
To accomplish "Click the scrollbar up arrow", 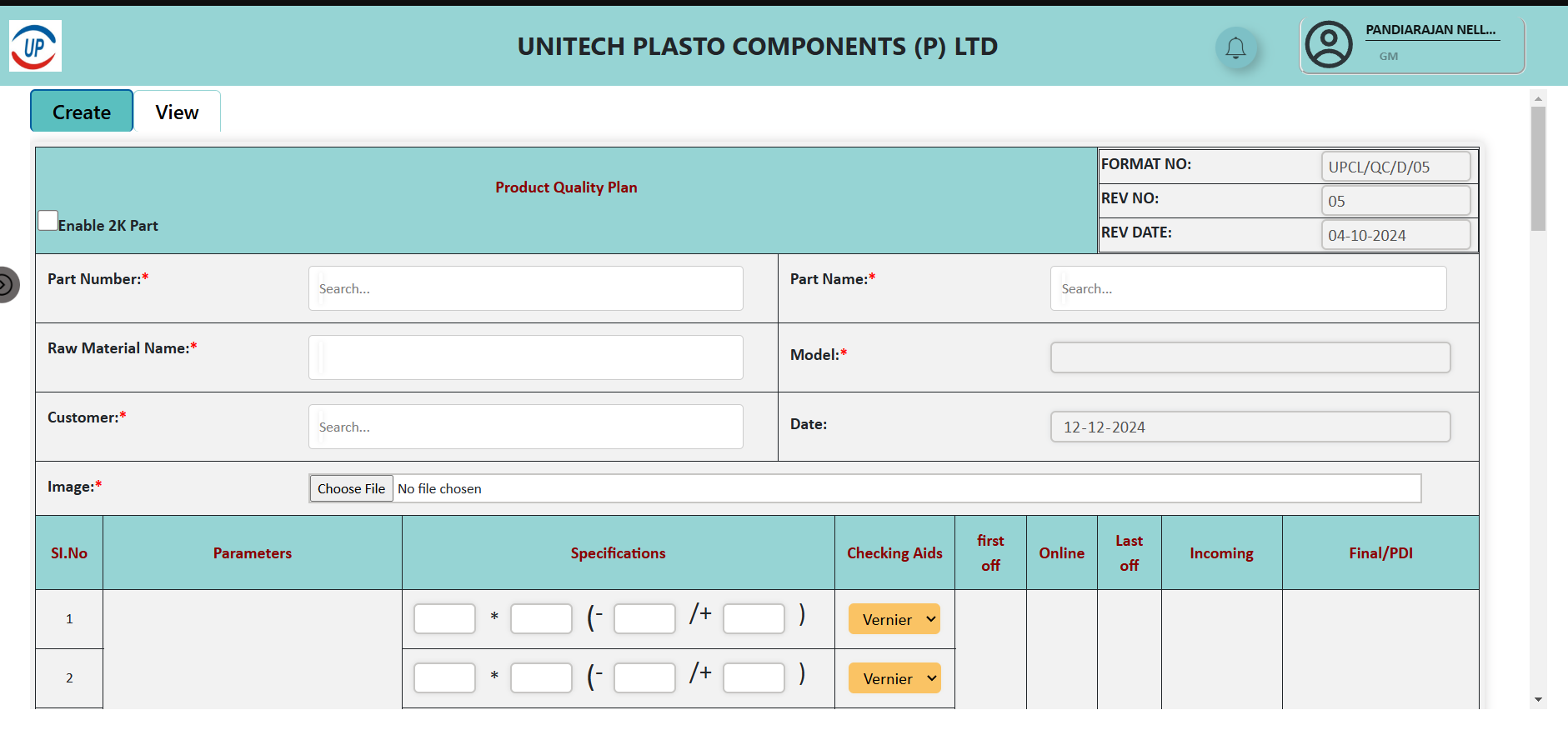I will click(x=1538, y=98).
